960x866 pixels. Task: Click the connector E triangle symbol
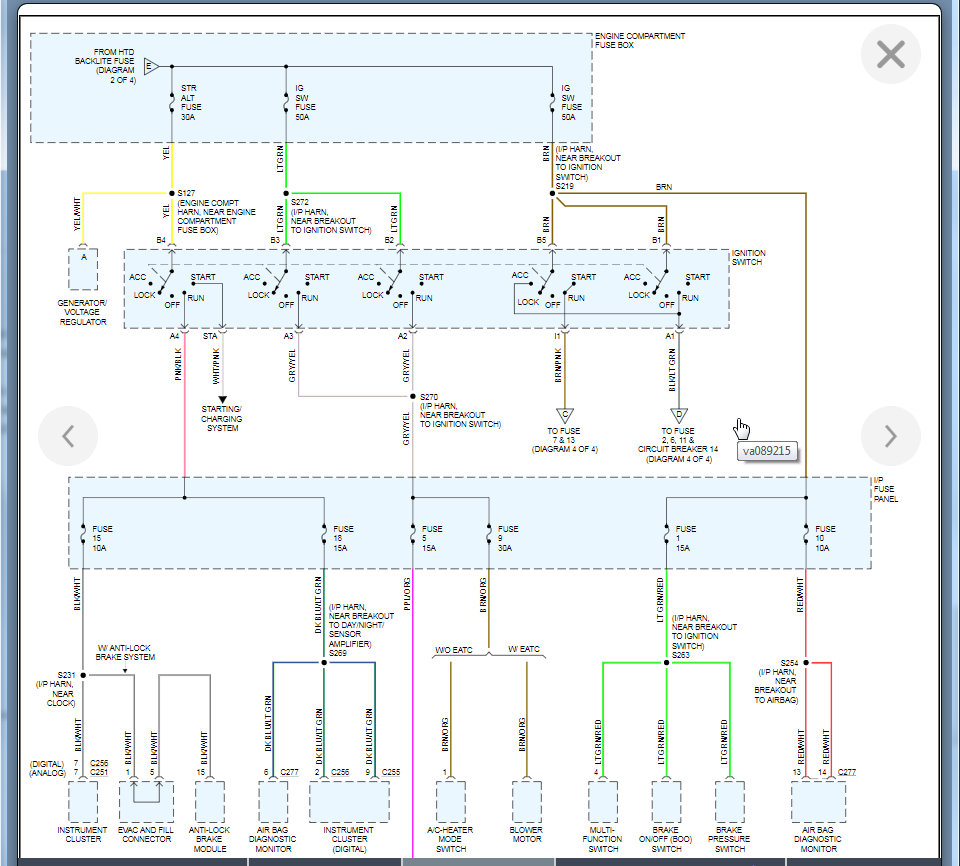point(151,66)
